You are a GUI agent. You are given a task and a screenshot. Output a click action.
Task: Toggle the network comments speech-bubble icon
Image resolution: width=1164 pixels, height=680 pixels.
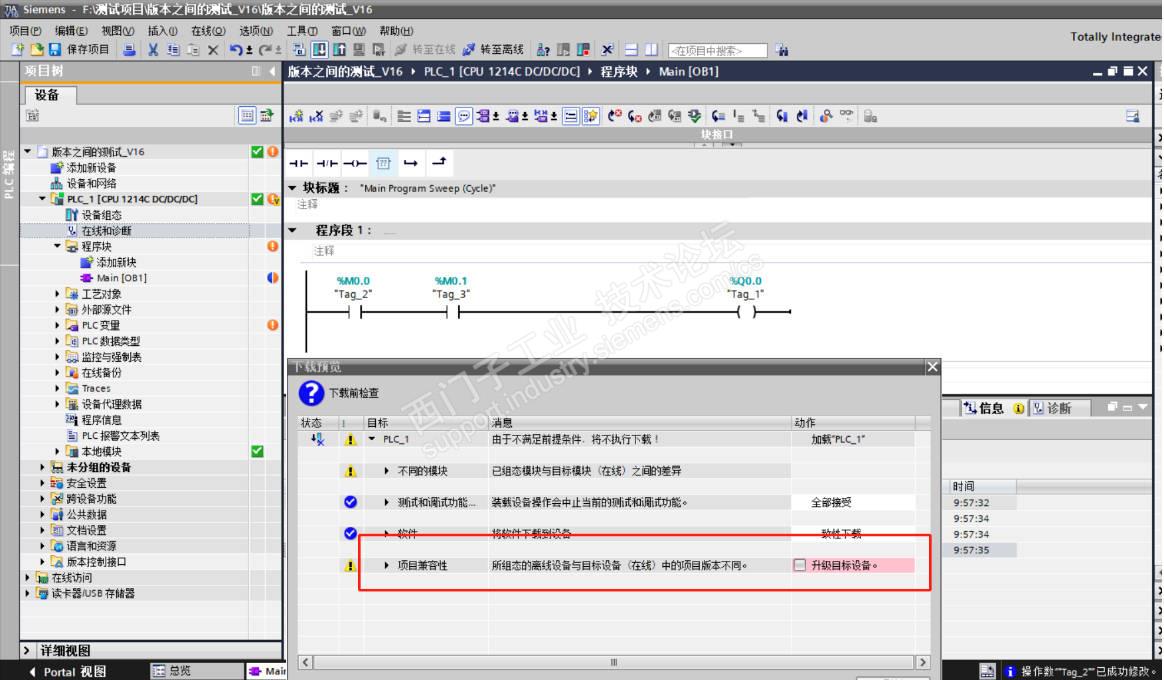click(x=464, y=116)
